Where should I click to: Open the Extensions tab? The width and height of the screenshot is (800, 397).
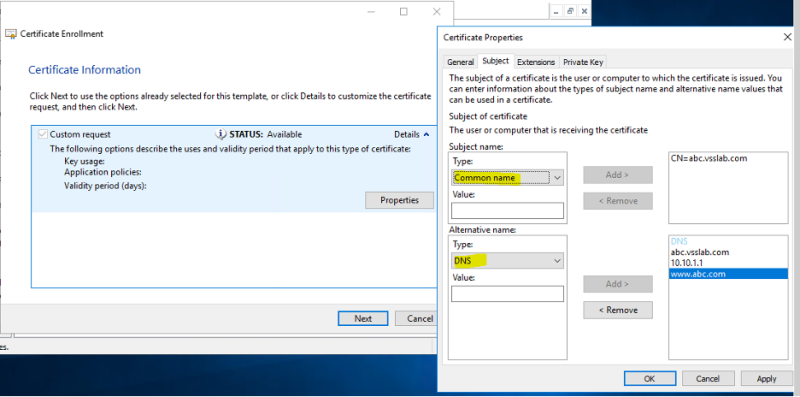[536, 62]
